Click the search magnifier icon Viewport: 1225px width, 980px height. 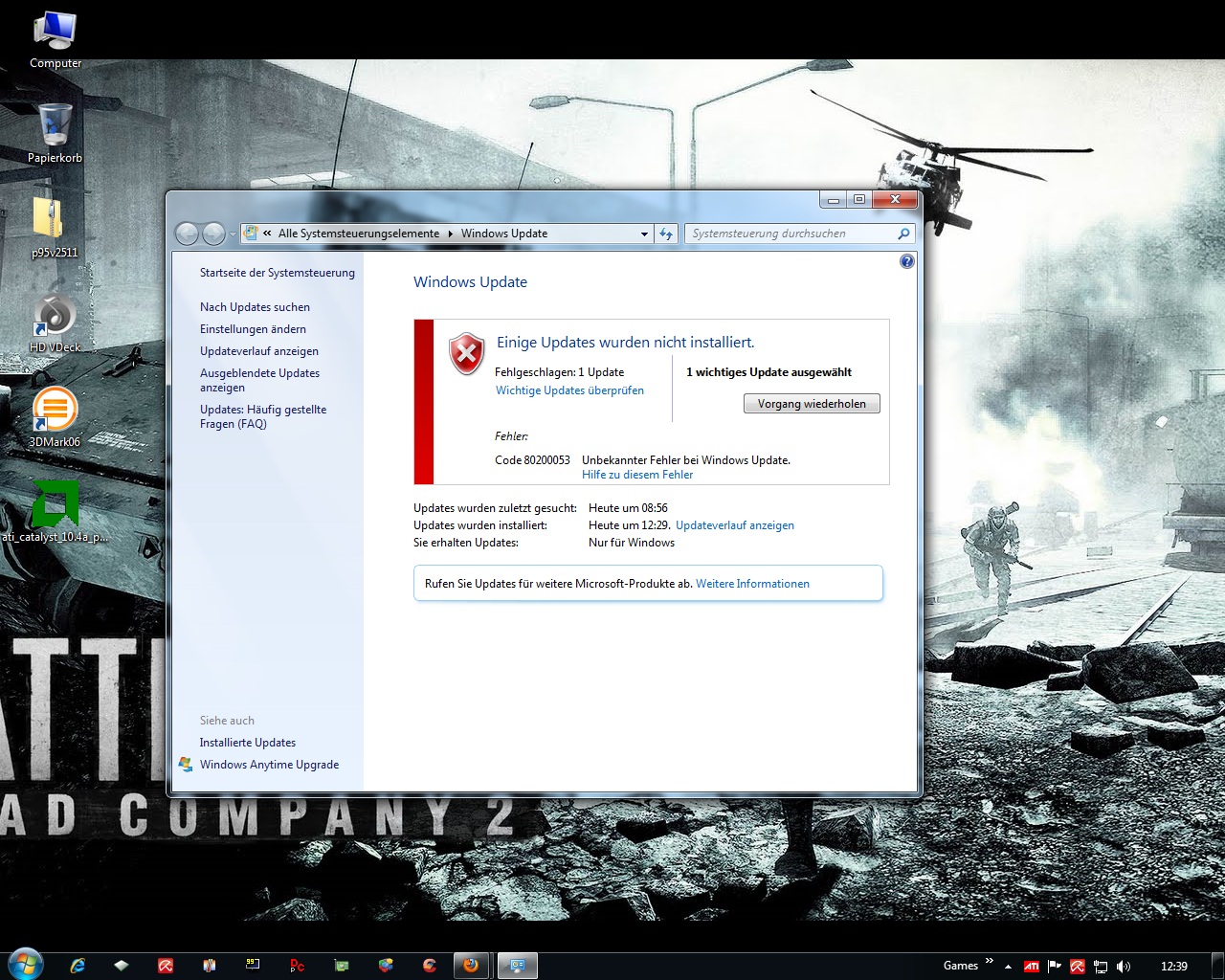[903, 234]
